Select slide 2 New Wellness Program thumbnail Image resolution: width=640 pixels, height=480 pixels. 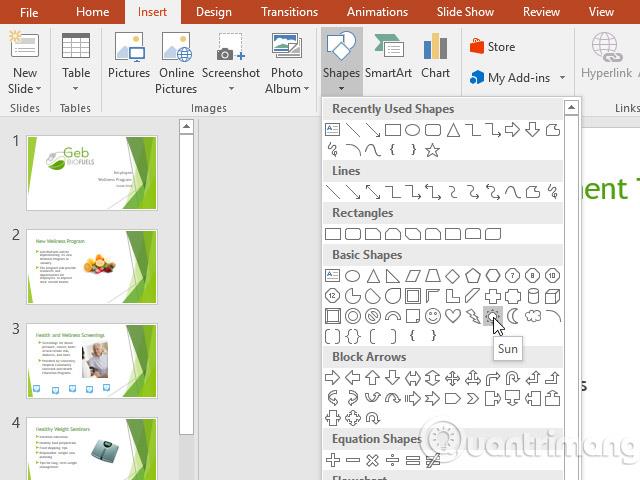(92, 267)
